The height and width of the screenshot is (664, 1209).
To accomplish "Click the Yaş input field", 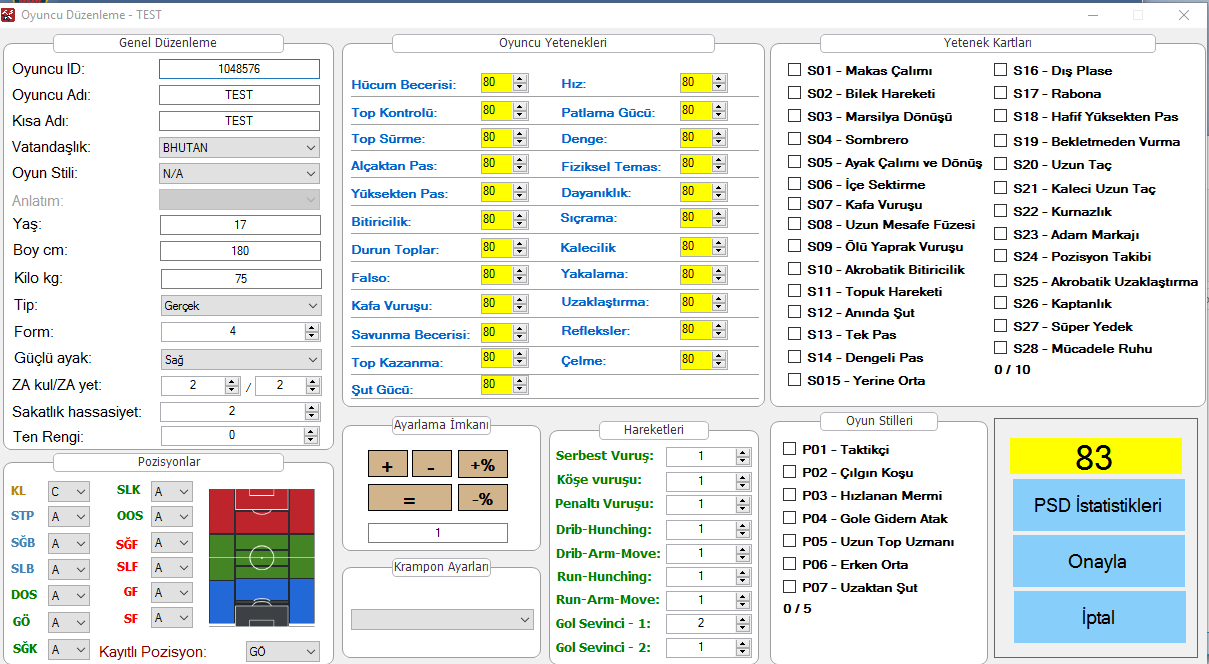I will [x=240, y=225].
